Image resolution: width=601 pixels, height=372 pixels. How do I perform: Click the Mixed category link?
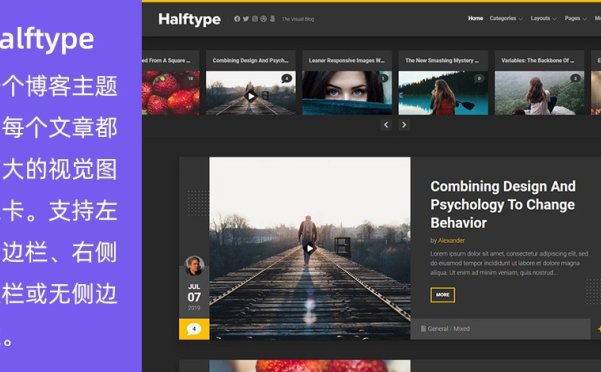tap(461, 329)
